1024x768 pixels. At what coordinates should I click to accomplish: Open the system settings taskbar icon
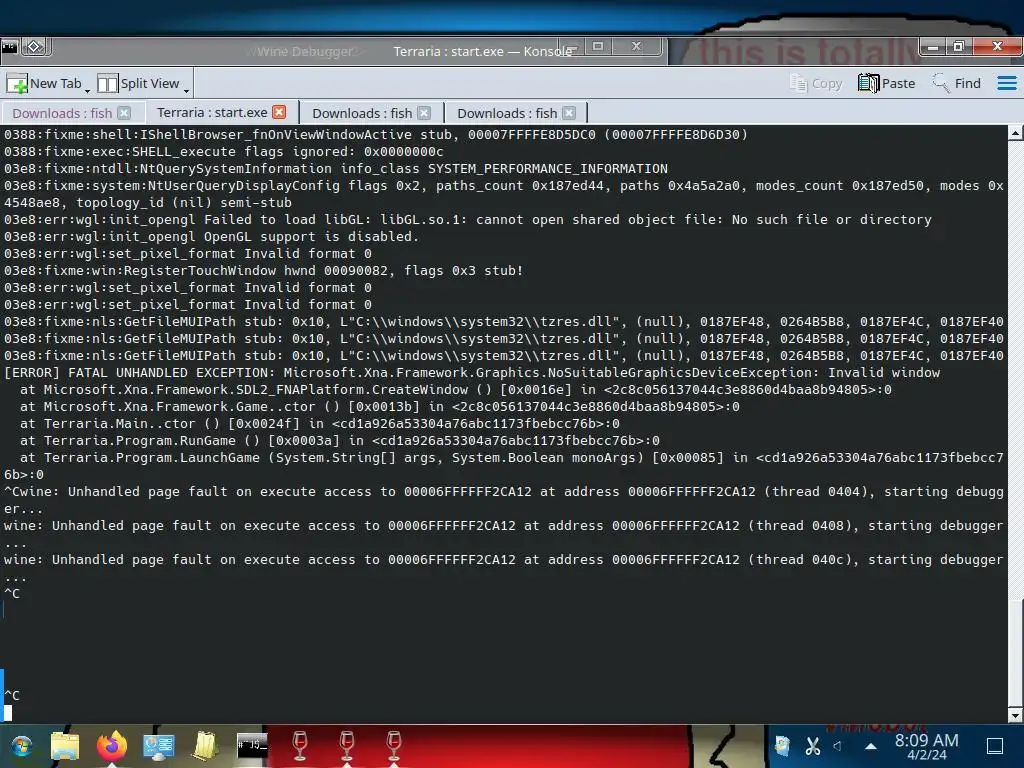(x=159, y=746)
